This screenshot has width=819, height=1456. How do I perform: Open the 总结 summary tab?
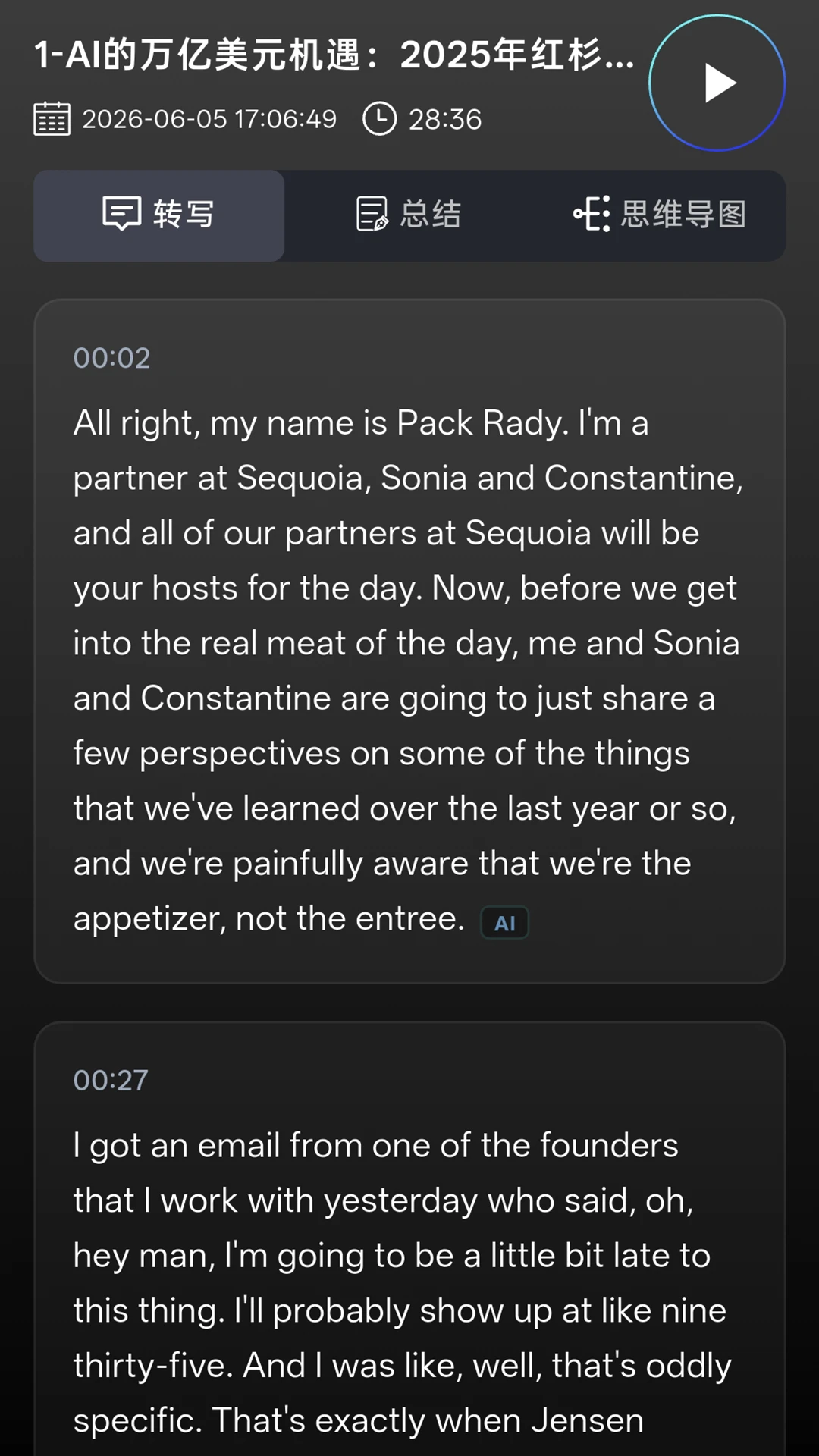click(x=409, y=215)
